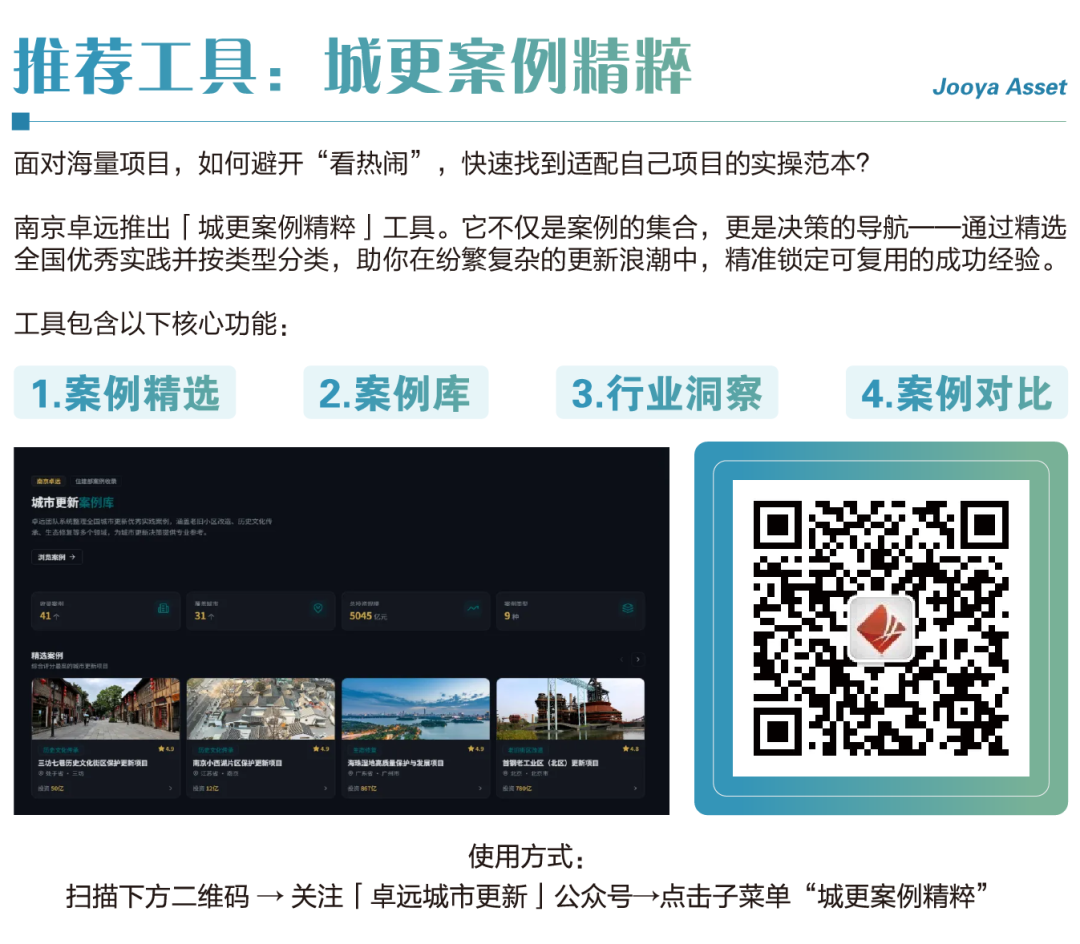1080x944 pixels.
Task: Click the 广东省 · 广州市 location on 海珠湿地 card
Action: (x=375, y=774)
